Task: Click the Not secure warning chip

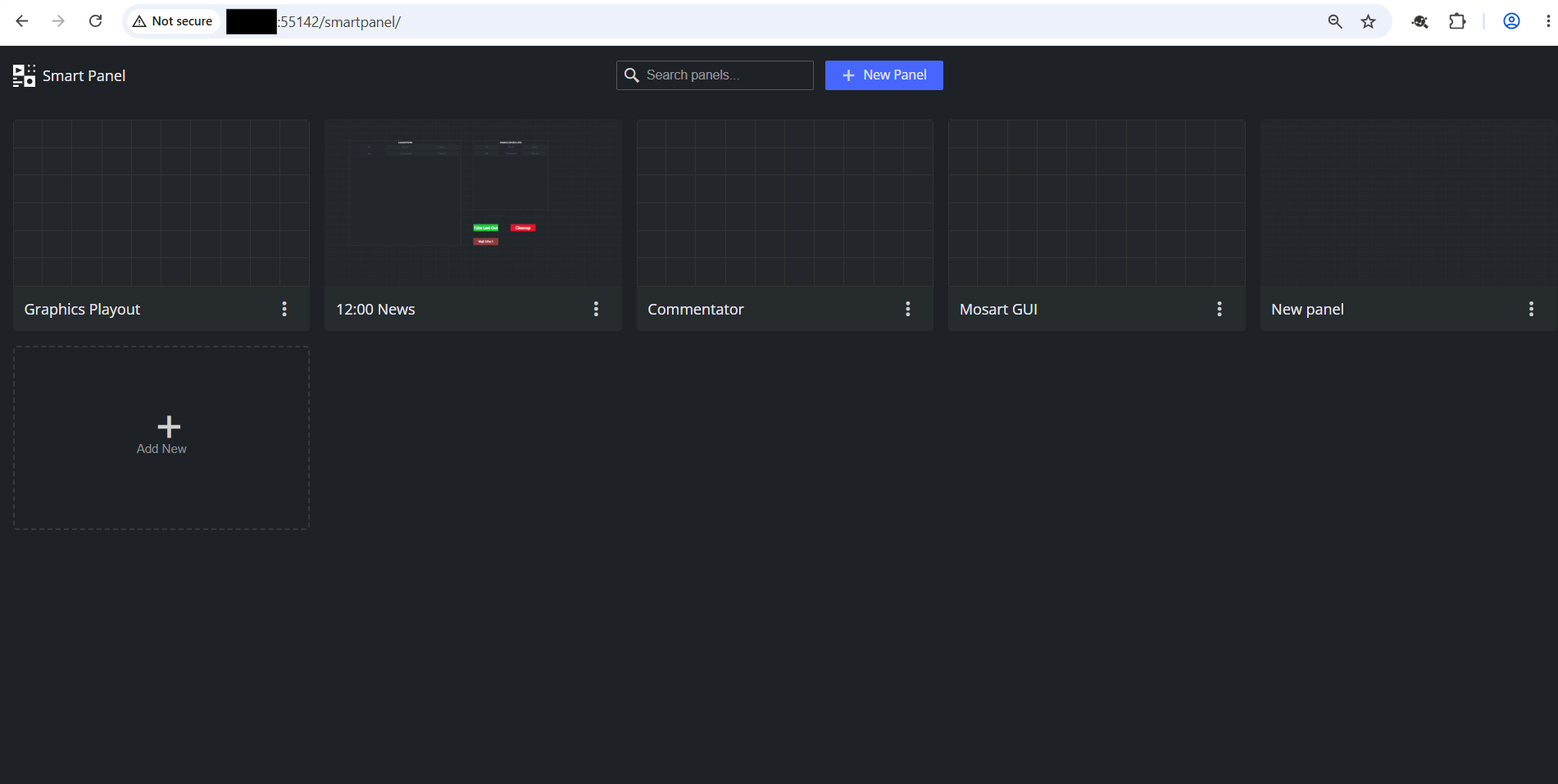Action: [173, 21]
